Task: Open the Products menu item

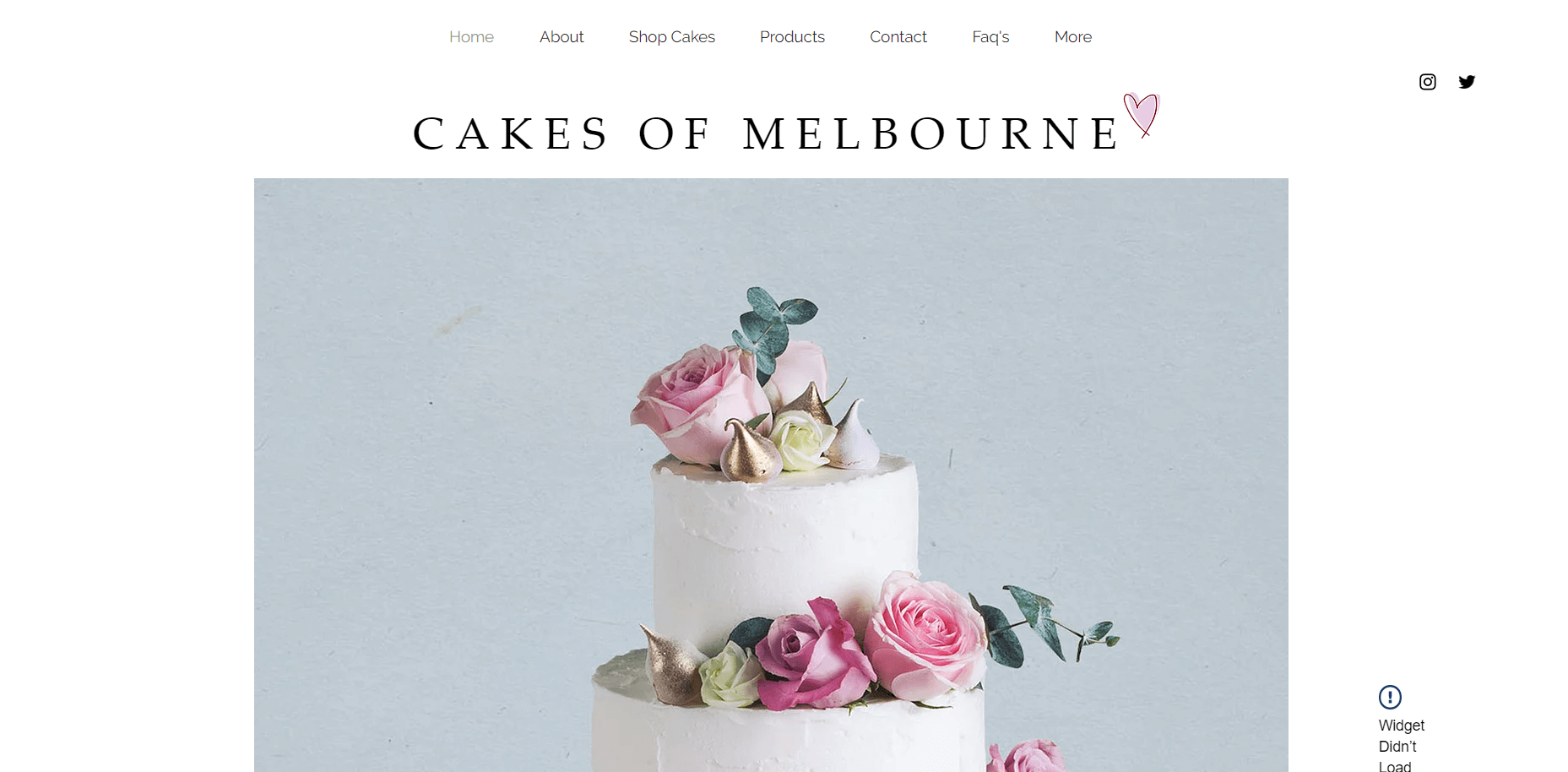Action: click(x=792, y=37)
